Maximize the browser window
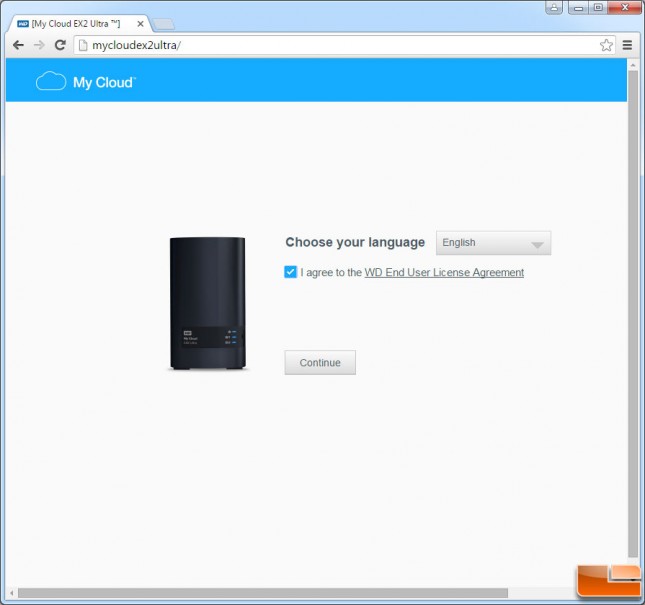 tap(598, 7)
